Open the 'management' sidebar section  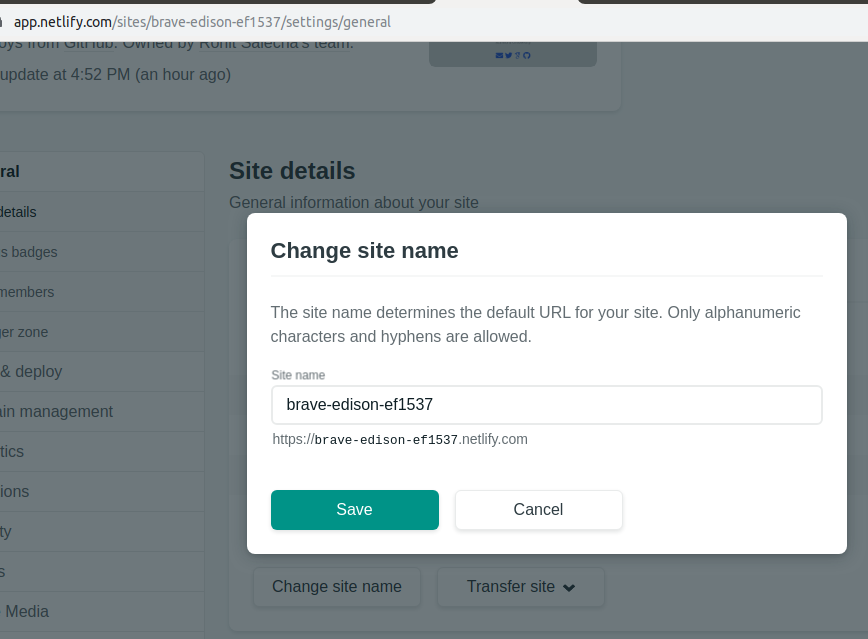point(100,411)
